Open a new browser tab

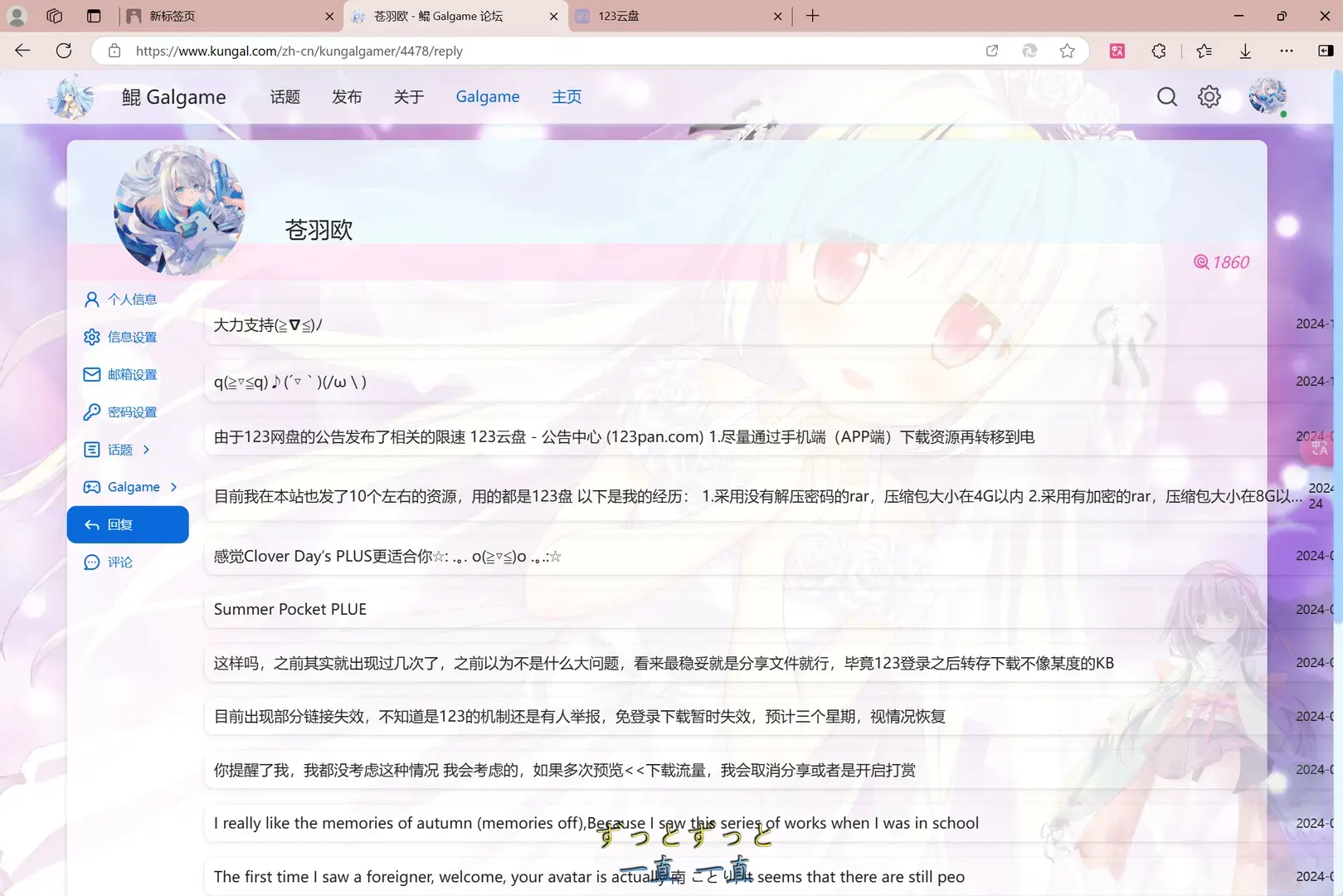click(813, 16)
